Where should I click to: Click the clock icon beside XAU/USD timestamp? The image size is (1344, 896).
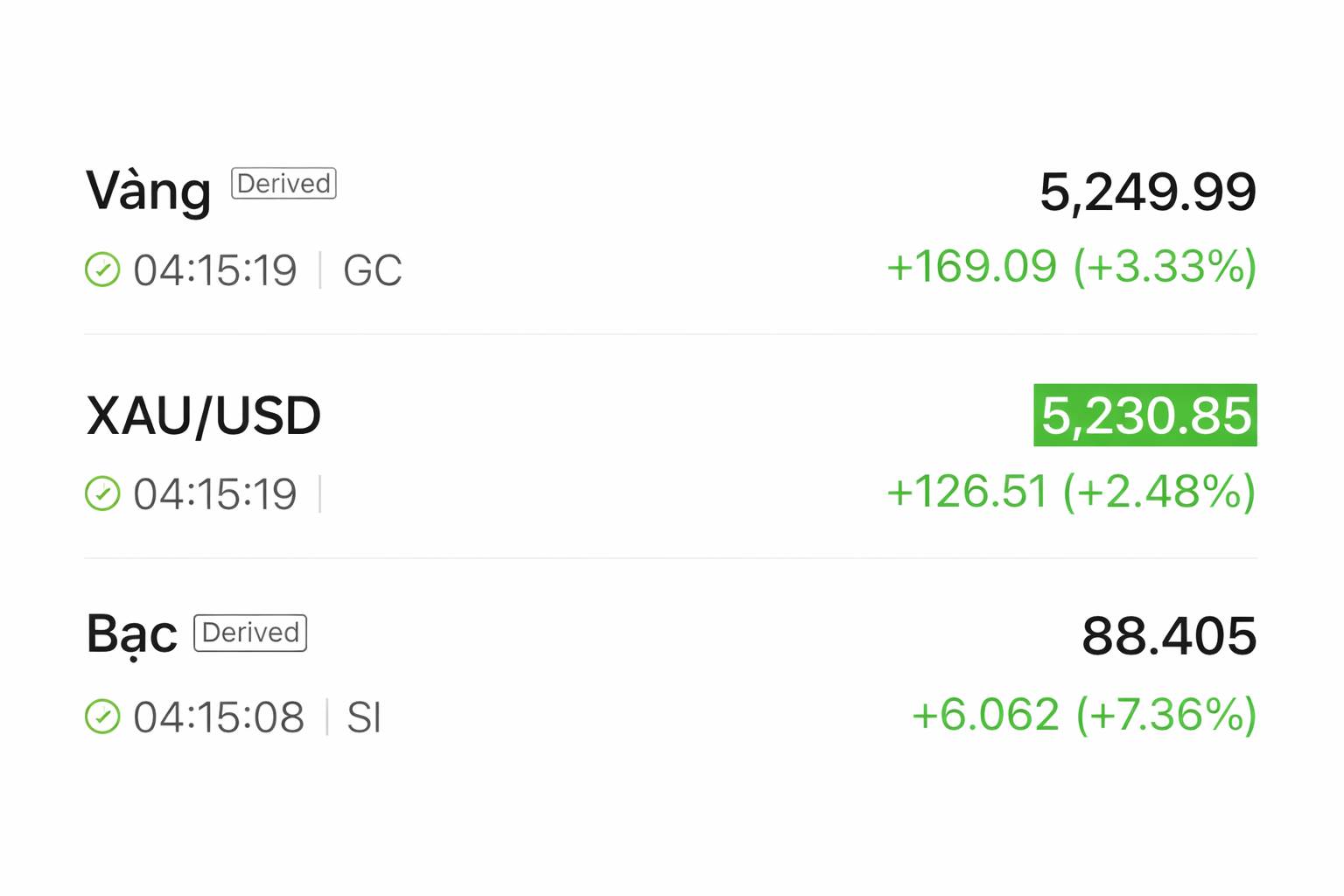coord(102,493)
